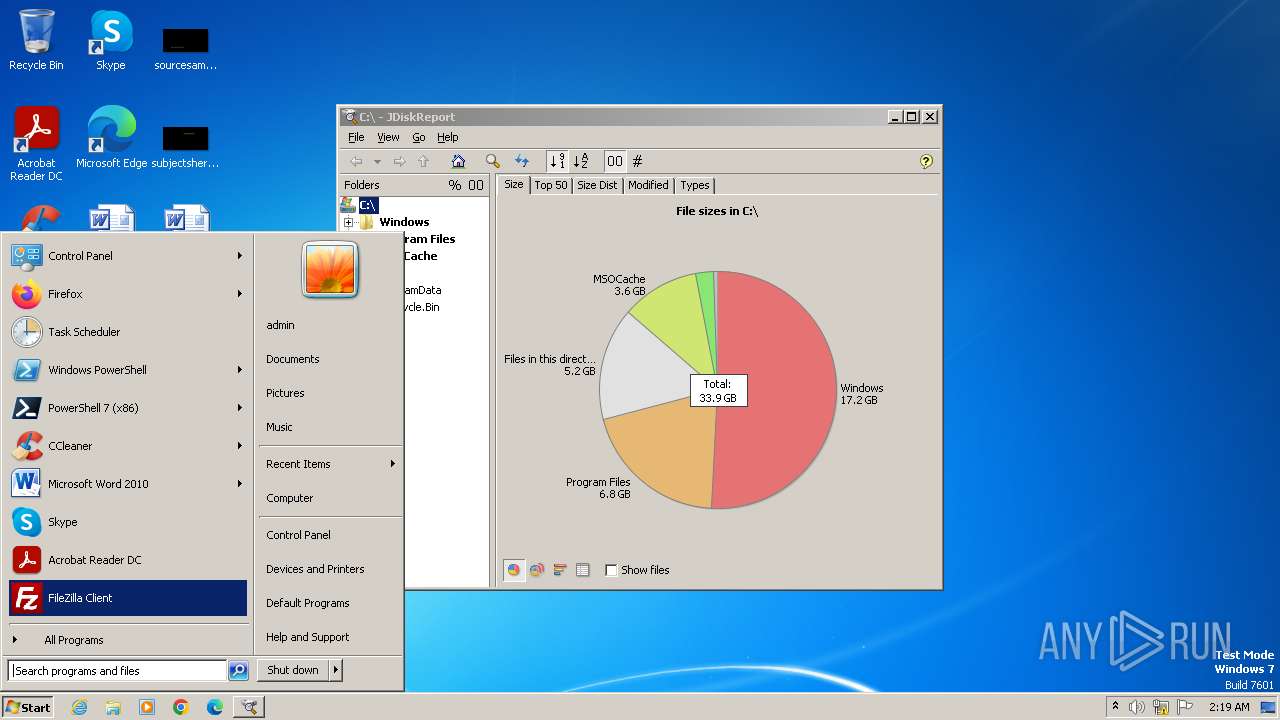Switch to the Size Dist tab
Image resolution: width=1280 pixels, height=720 pixels.
click(x=597, y=185)
